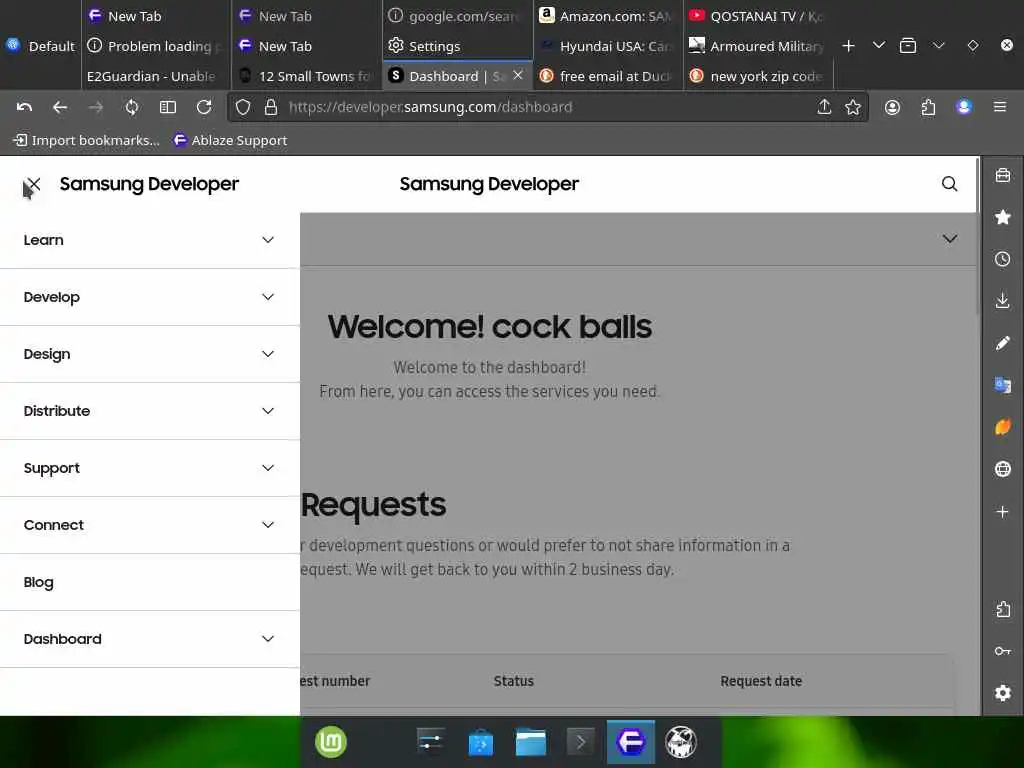Switch to the 12 Small Towns tab
1024x768 pixels.
[x=306, y=76]
